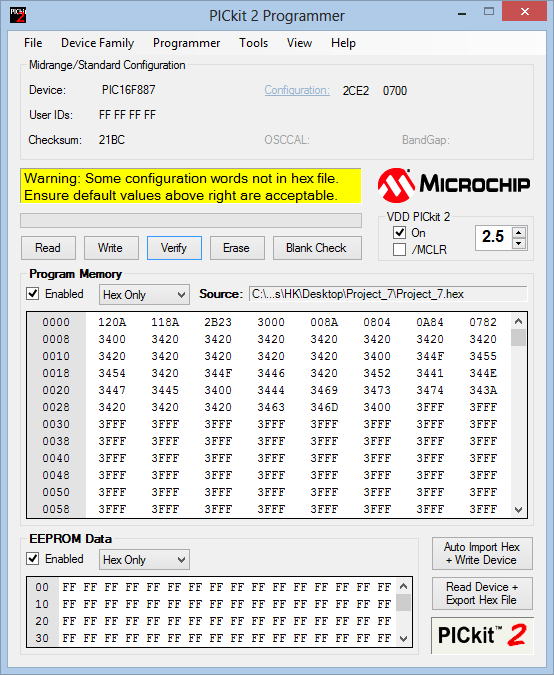Click the device name PIC16F887
The width and height of the screenshot is (554, 676).
[128, 90]
